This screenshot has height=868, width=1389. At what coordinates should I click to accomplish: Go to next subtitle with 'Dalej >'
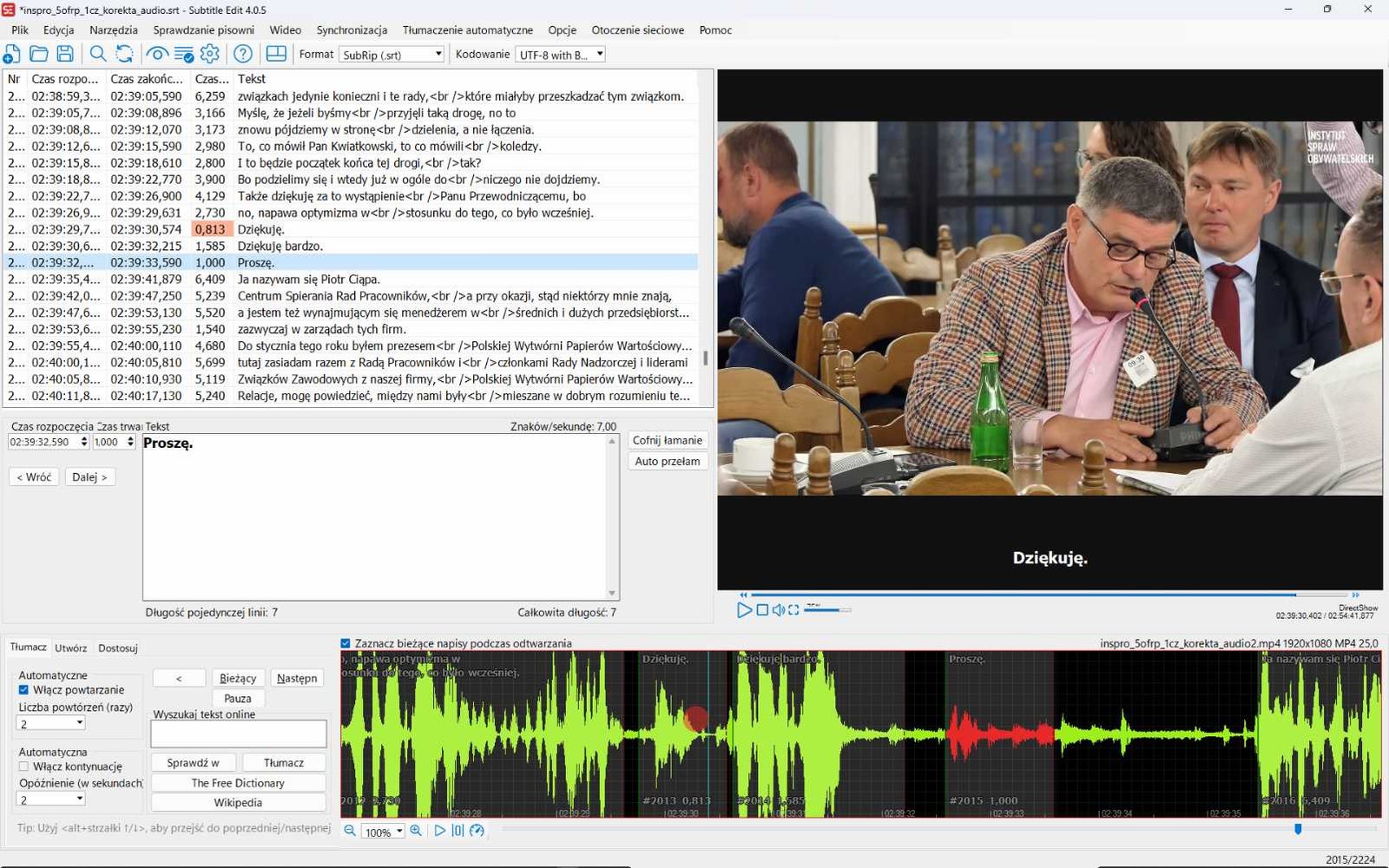90,477
